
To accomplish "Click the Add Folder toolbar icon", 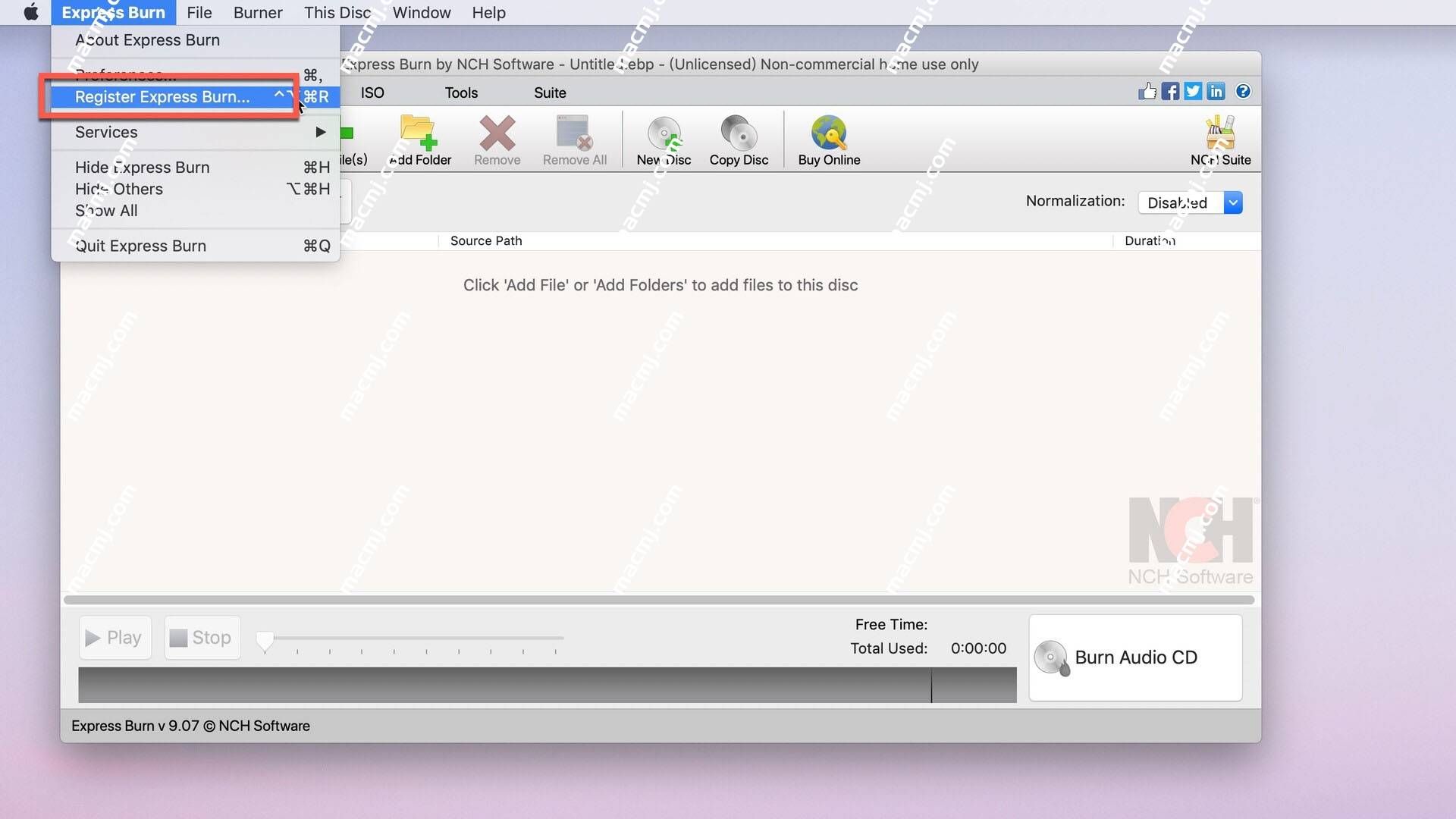I will (419, 141).
